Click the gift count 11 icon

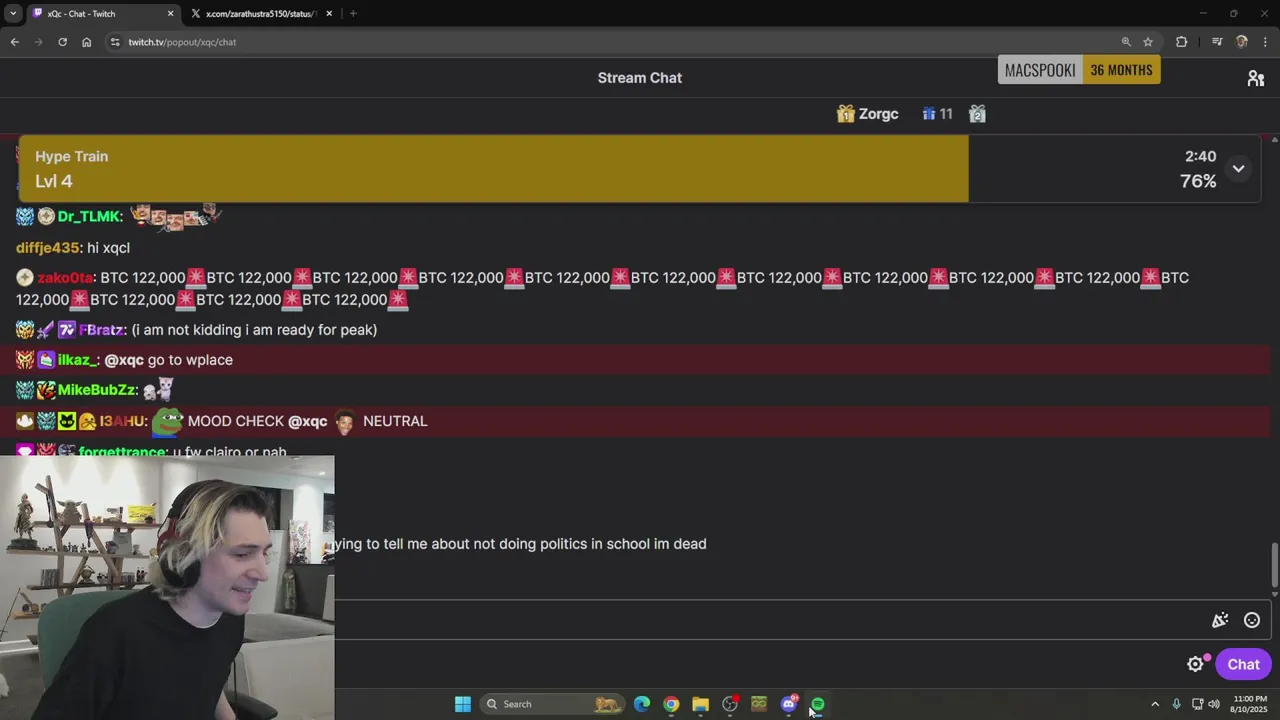929,114
